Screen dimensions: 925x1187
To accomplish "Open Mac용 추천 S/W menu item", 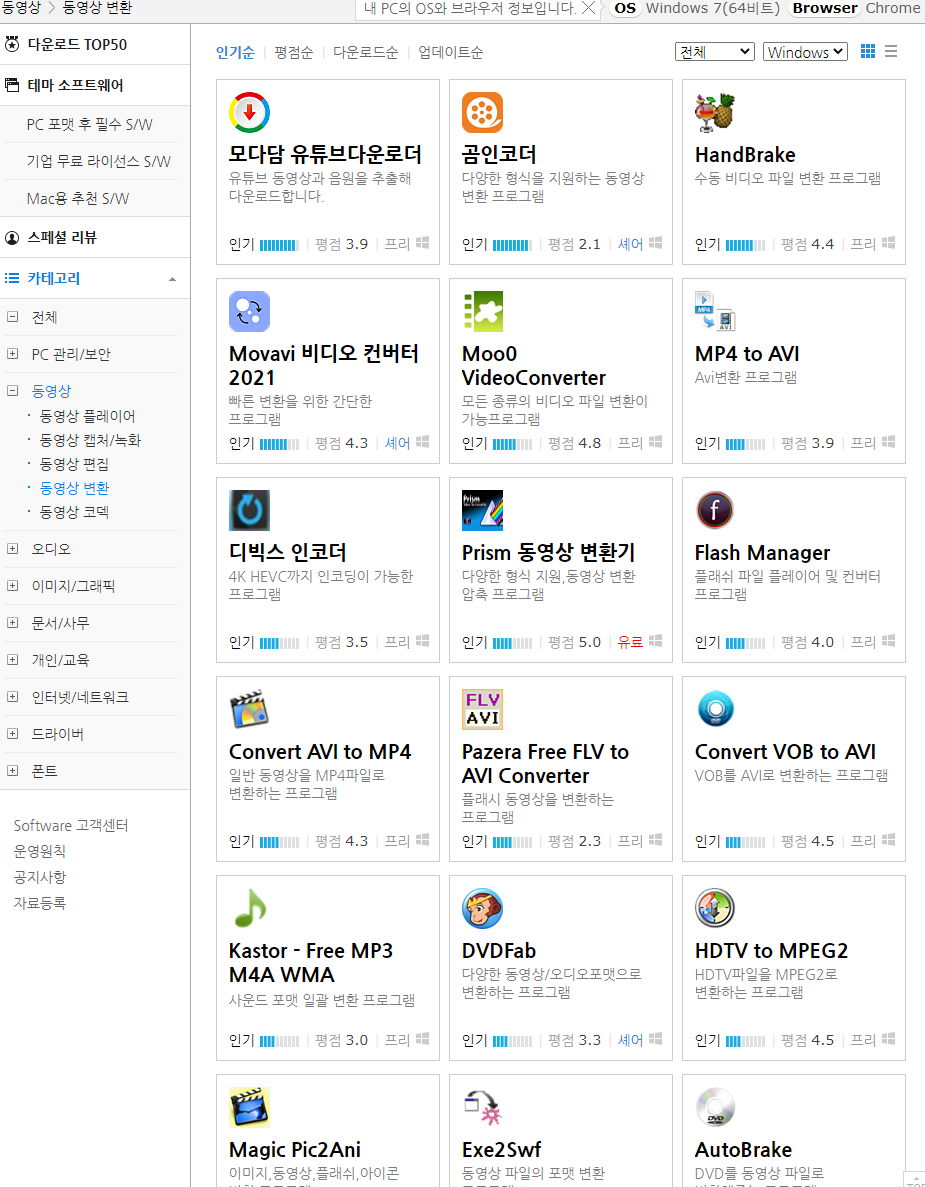I will [x=78, y=198].
